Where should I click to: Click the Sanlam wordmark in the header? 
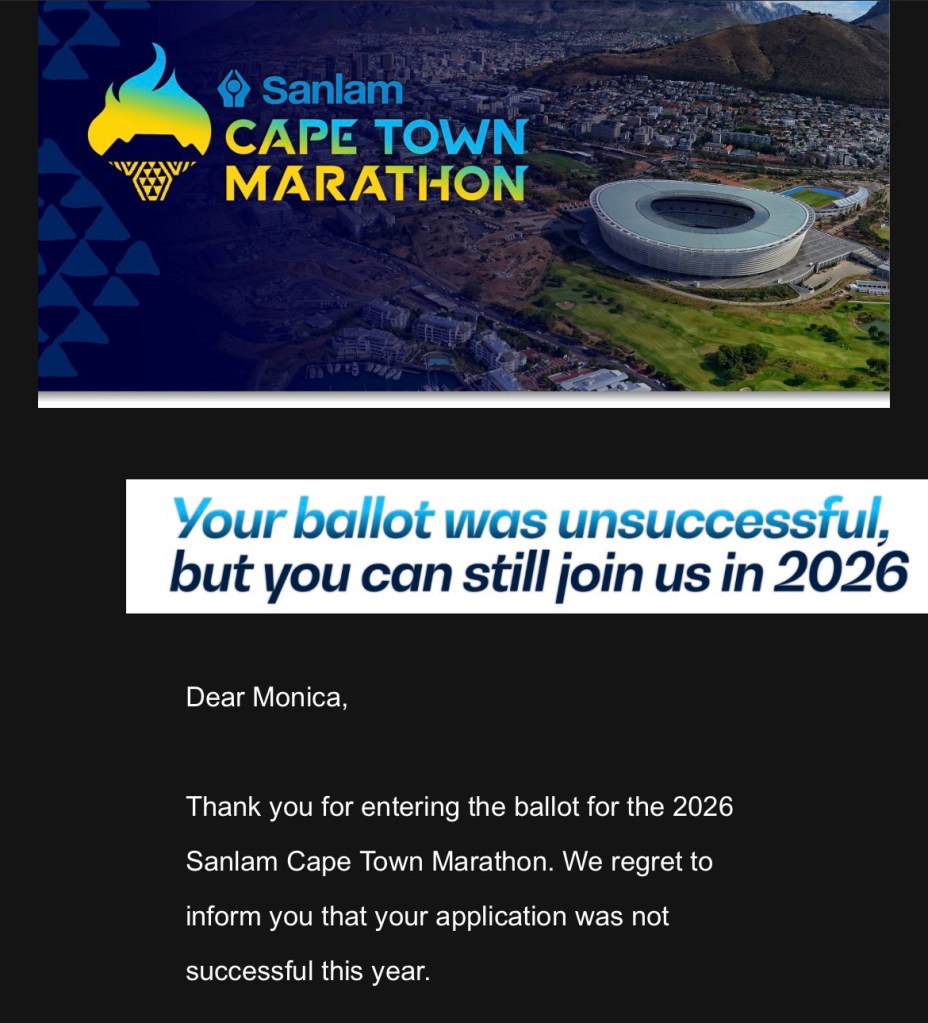332,91
